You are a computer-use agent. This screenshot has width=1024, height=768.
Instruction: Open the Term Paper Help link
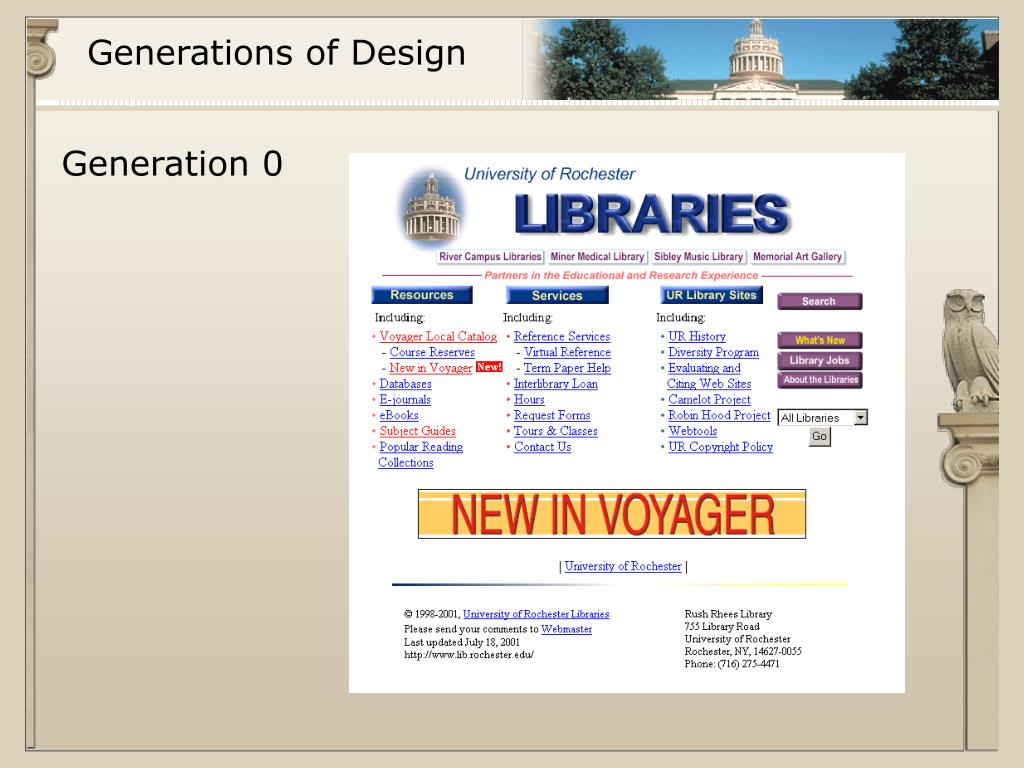567,368
